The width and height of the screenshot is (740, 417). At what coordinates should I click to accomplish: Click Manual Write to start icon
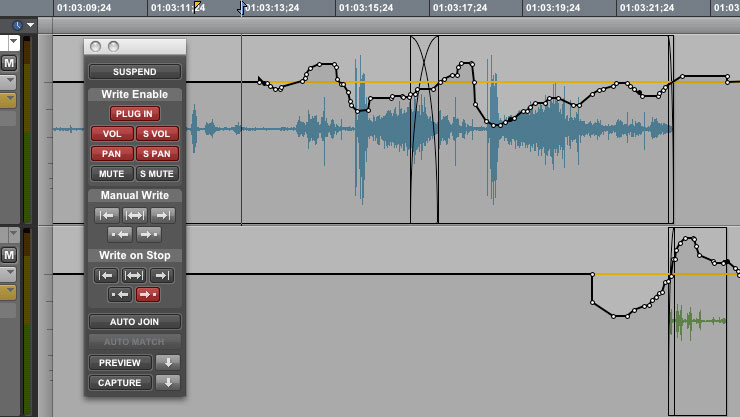coord(106,216)
